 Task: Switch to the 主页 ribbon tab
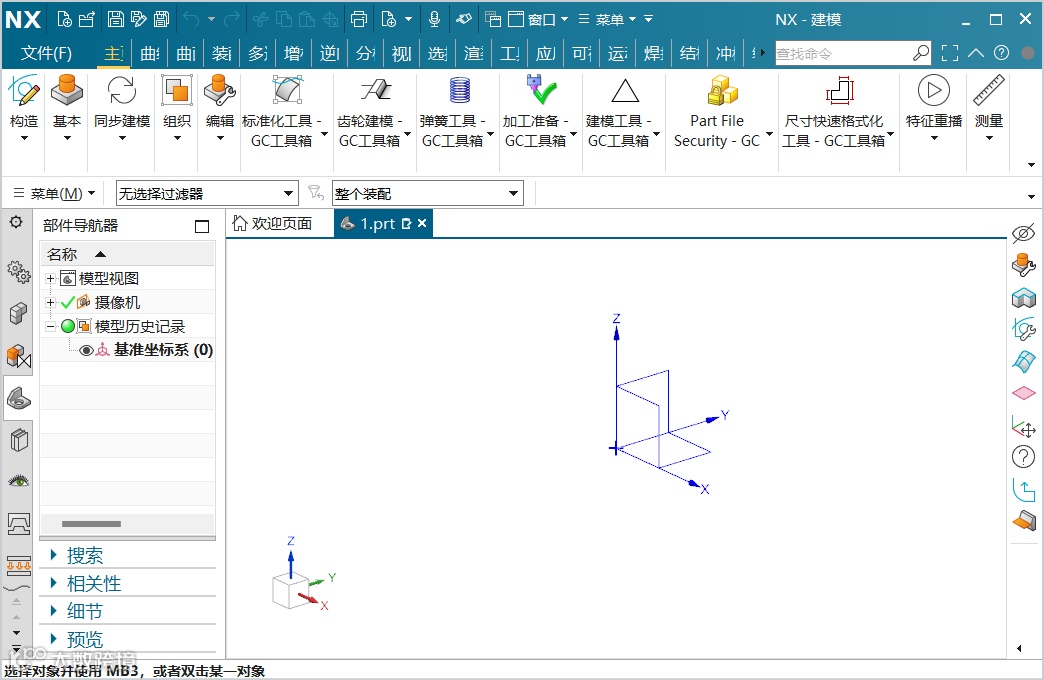point(114,53)
